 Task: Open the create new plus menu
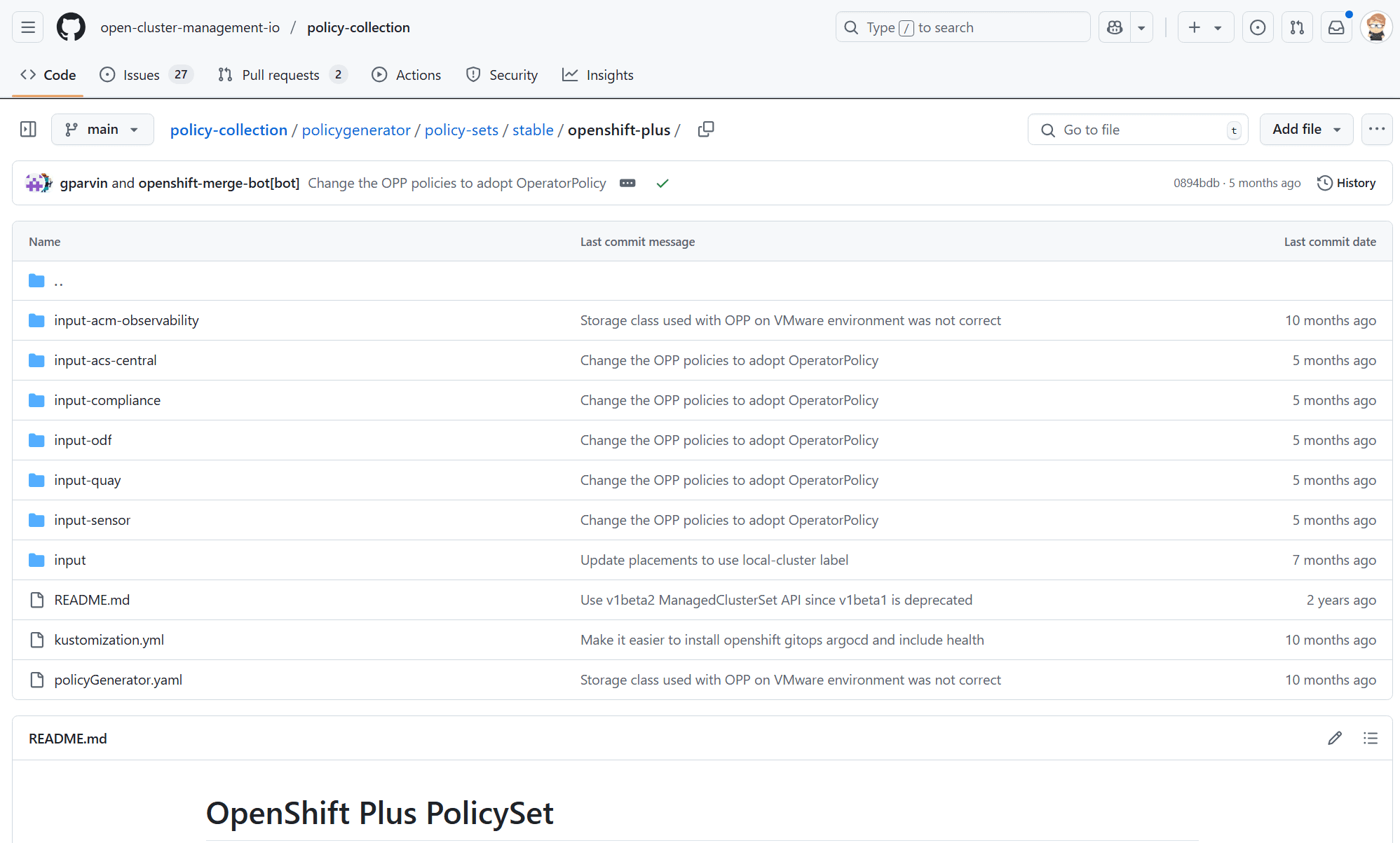click(x=1206, y=27)
